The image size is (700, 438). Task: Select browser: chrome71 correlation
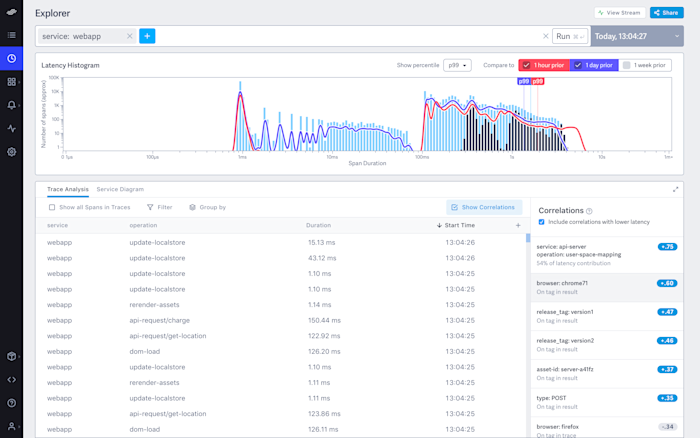coord(607,288)
